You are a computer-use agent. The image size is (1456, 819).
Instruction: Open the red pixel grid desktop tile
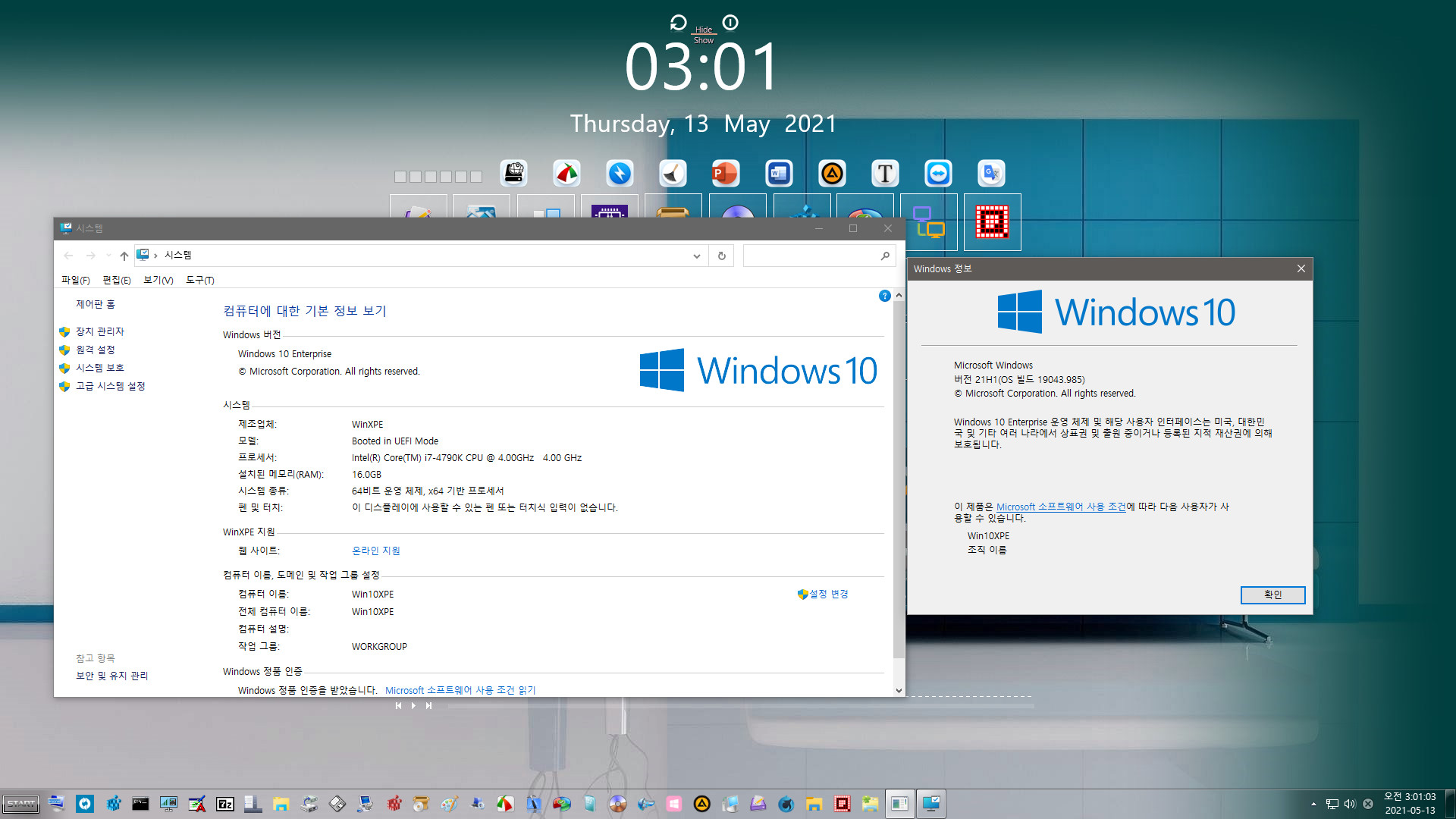coord(992,222)
